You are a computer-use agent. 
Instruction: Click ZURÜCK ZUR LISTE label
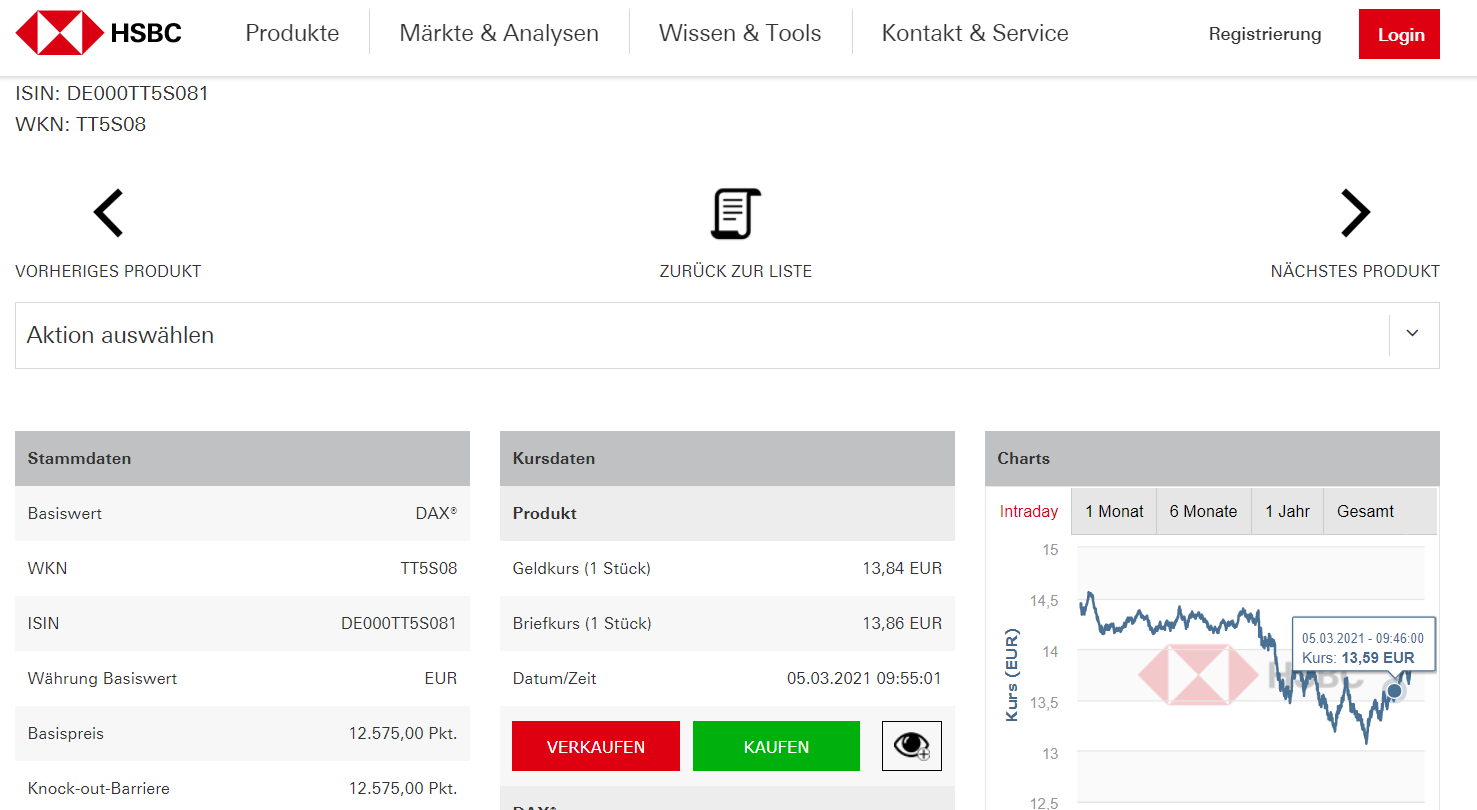736,271
